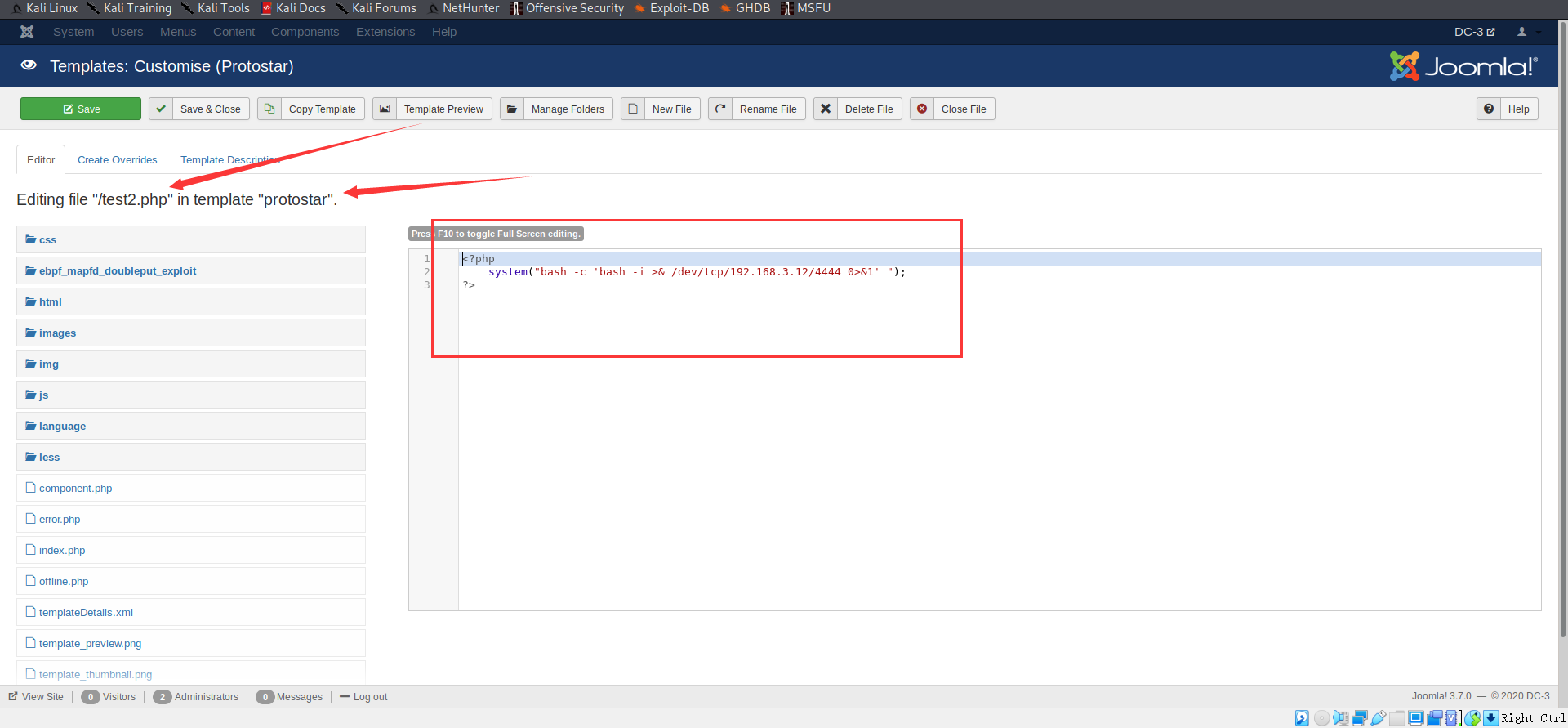Open GHDB bookmark
The height and width of the screenshot is (728, 1568).
[745, 8]
